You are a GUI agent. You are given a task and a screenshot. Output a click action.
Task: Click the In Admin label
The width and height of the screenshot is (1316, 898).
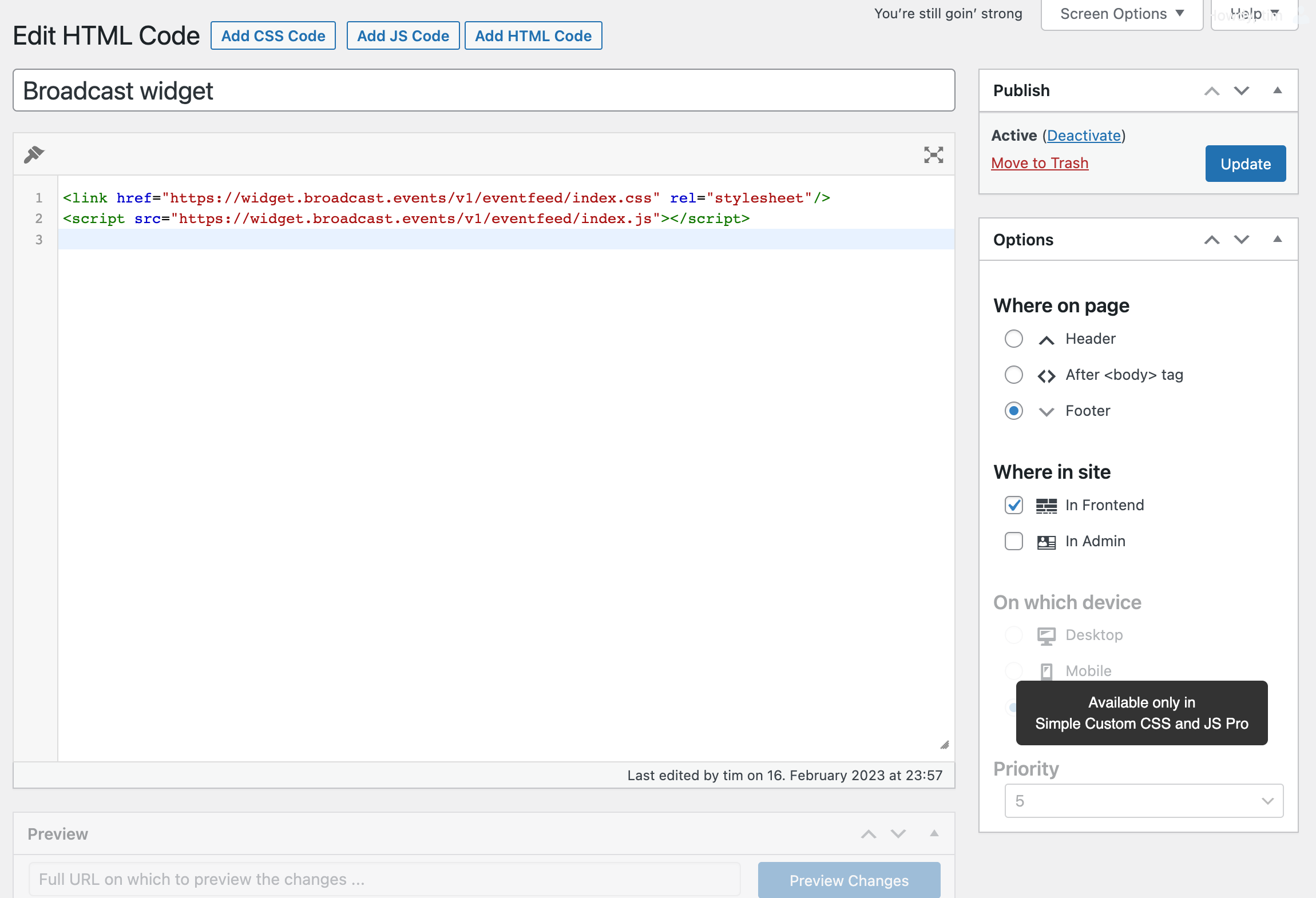(x=1095, y=541)
